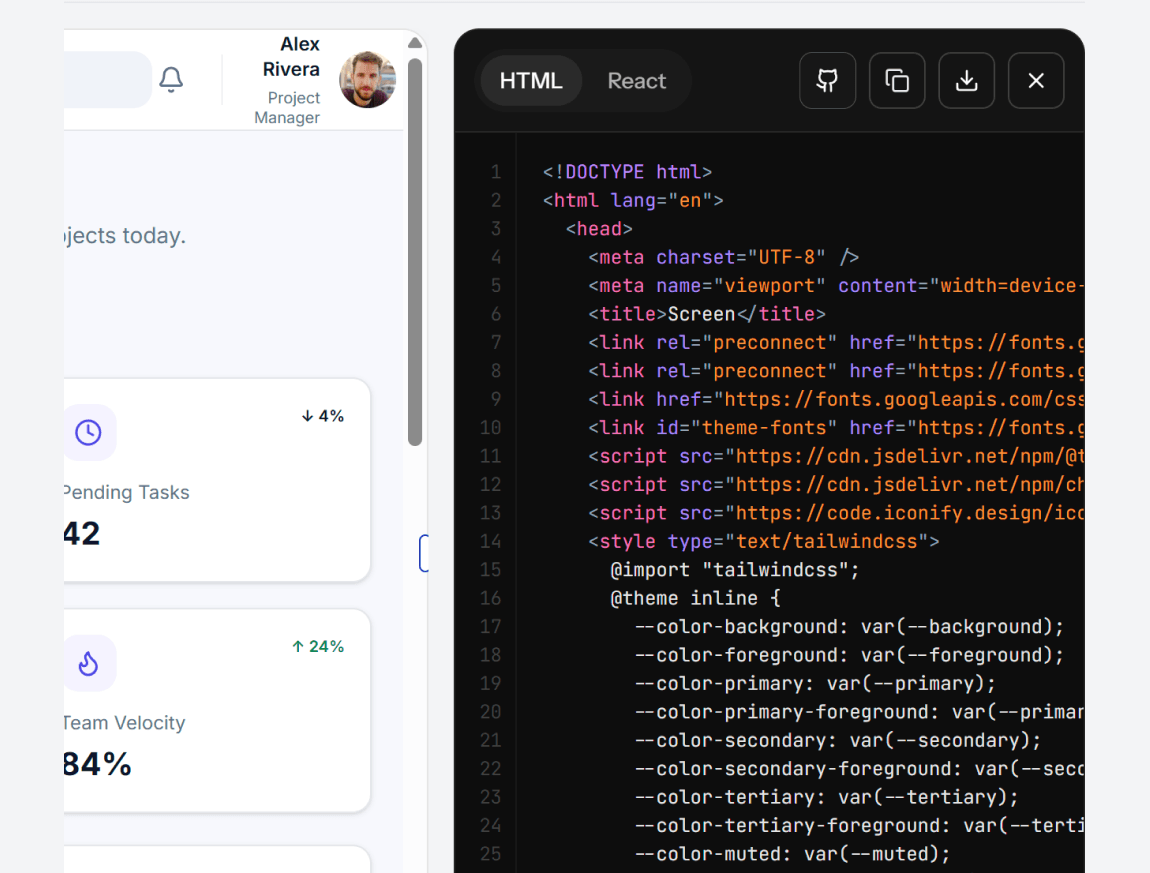Click the search field in preview header
This screenshot has height=873, width=1150.
click(x=108, y=79)
